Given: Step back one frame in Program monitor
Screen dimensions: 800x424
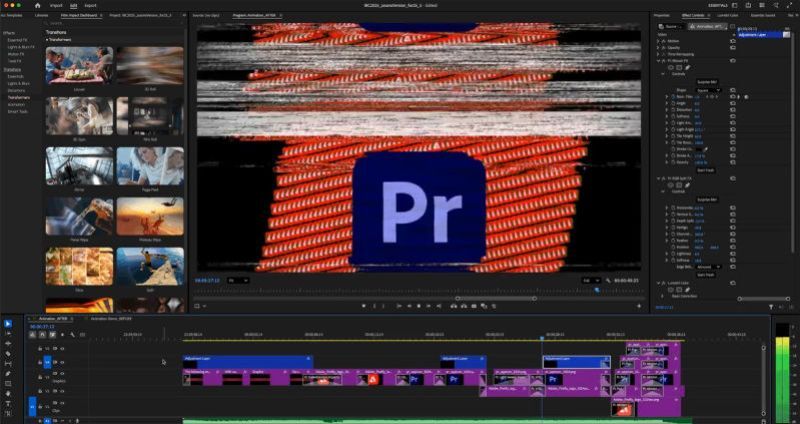Looking at the screenshot, I should [409, 306].
